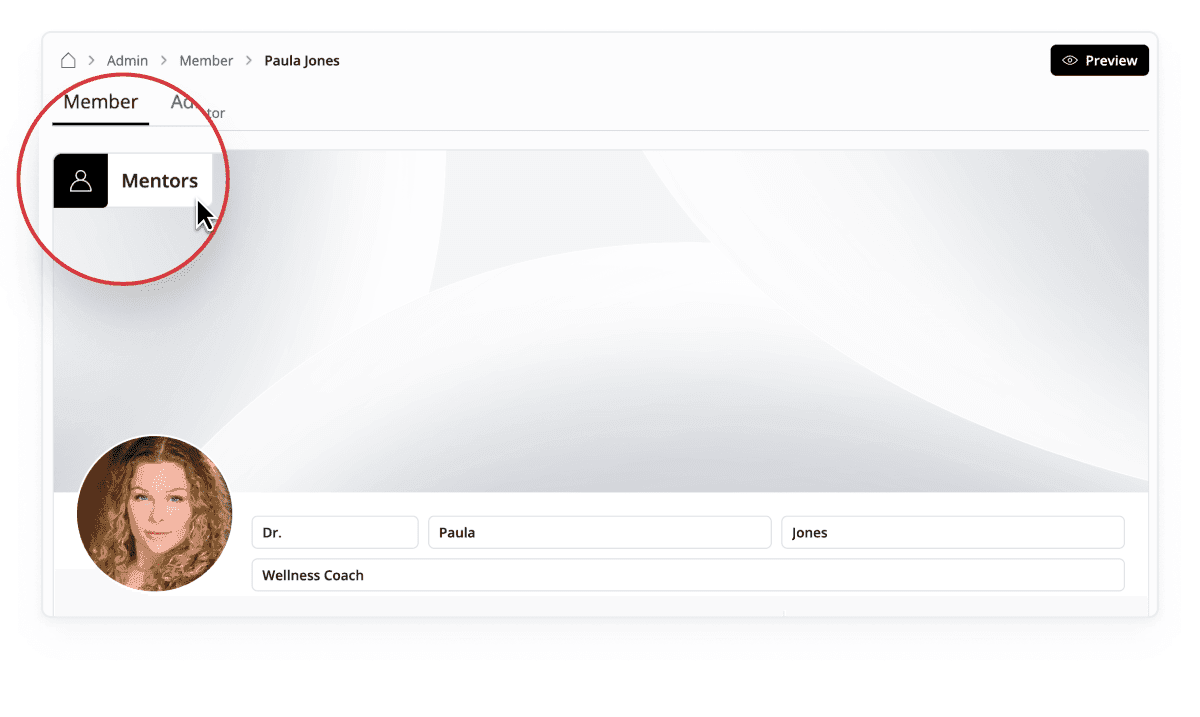This screenshot has width=1200, height=717.
Task: Click the chevron between Admin and Member
Action: point(164,61)
